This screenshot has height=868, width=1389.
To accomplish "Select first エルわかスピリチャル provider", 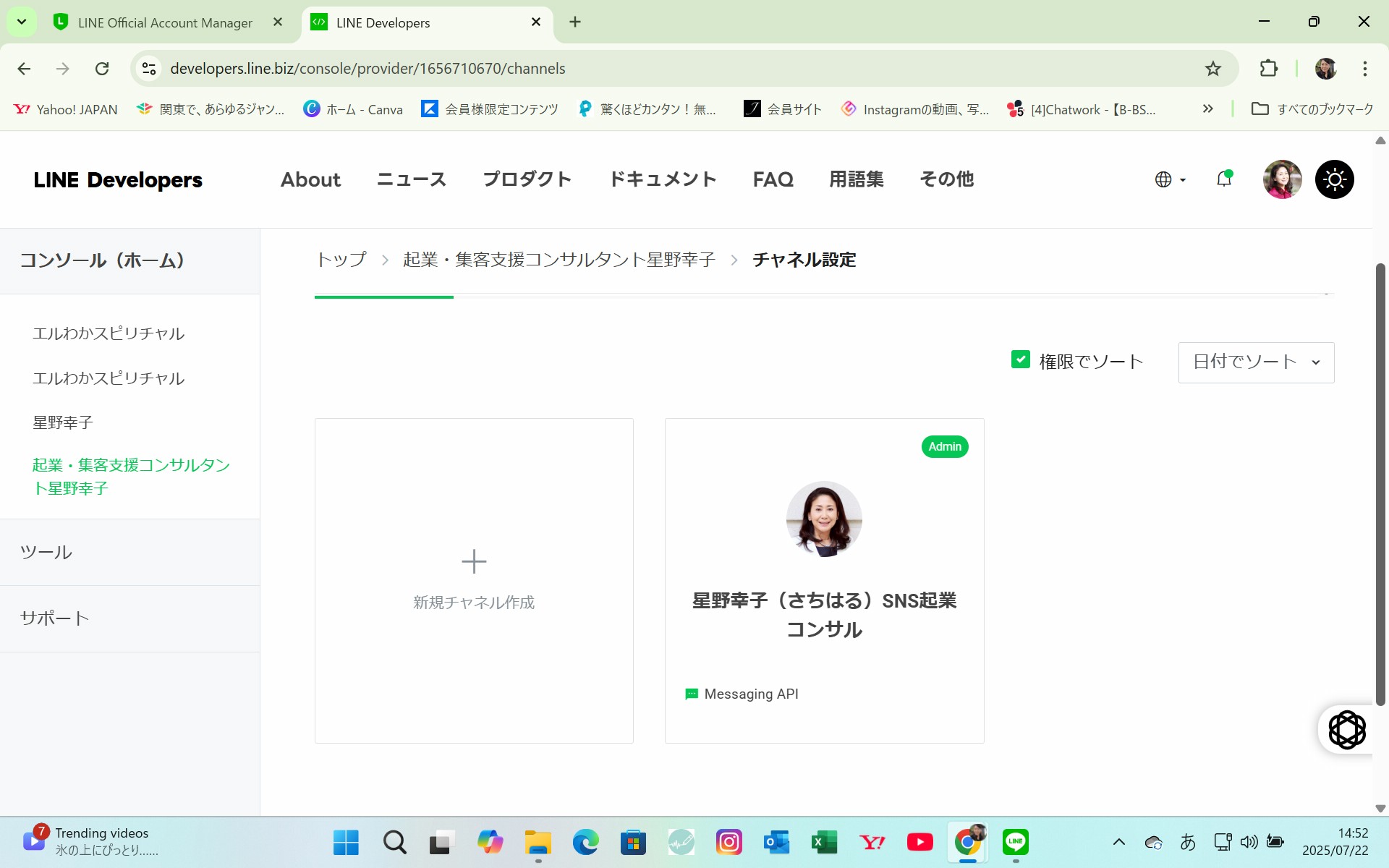I will (109, 333).
